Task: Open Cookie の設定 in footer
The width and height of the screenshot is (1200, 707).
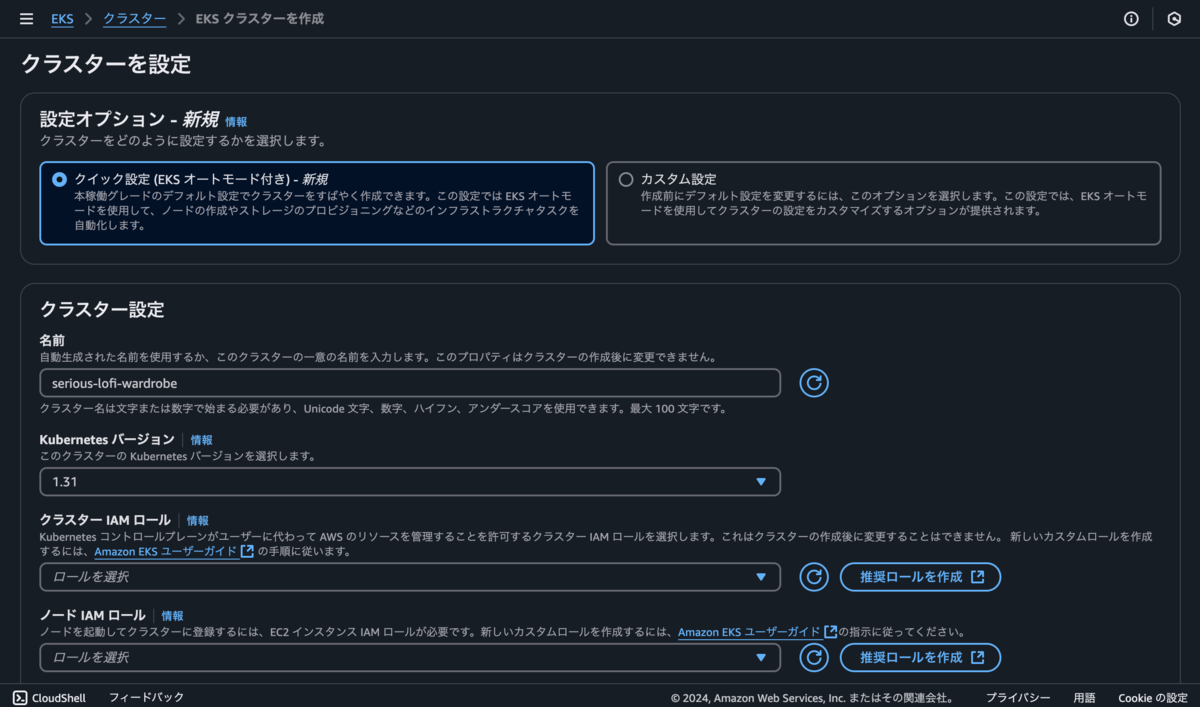Action: click(1152, 697)
